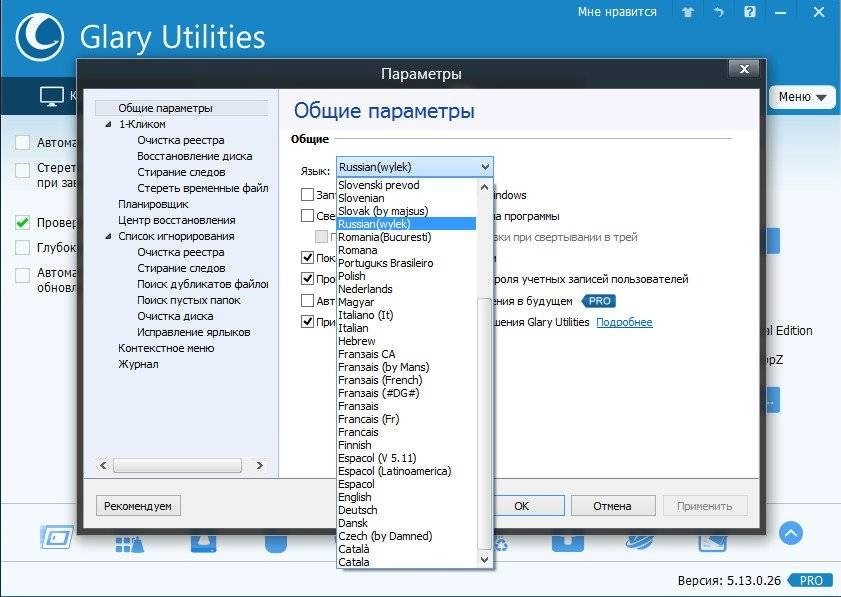Click the PRO badge next to version number
This screenshot has height=597, width=841.
pos(810,580)
